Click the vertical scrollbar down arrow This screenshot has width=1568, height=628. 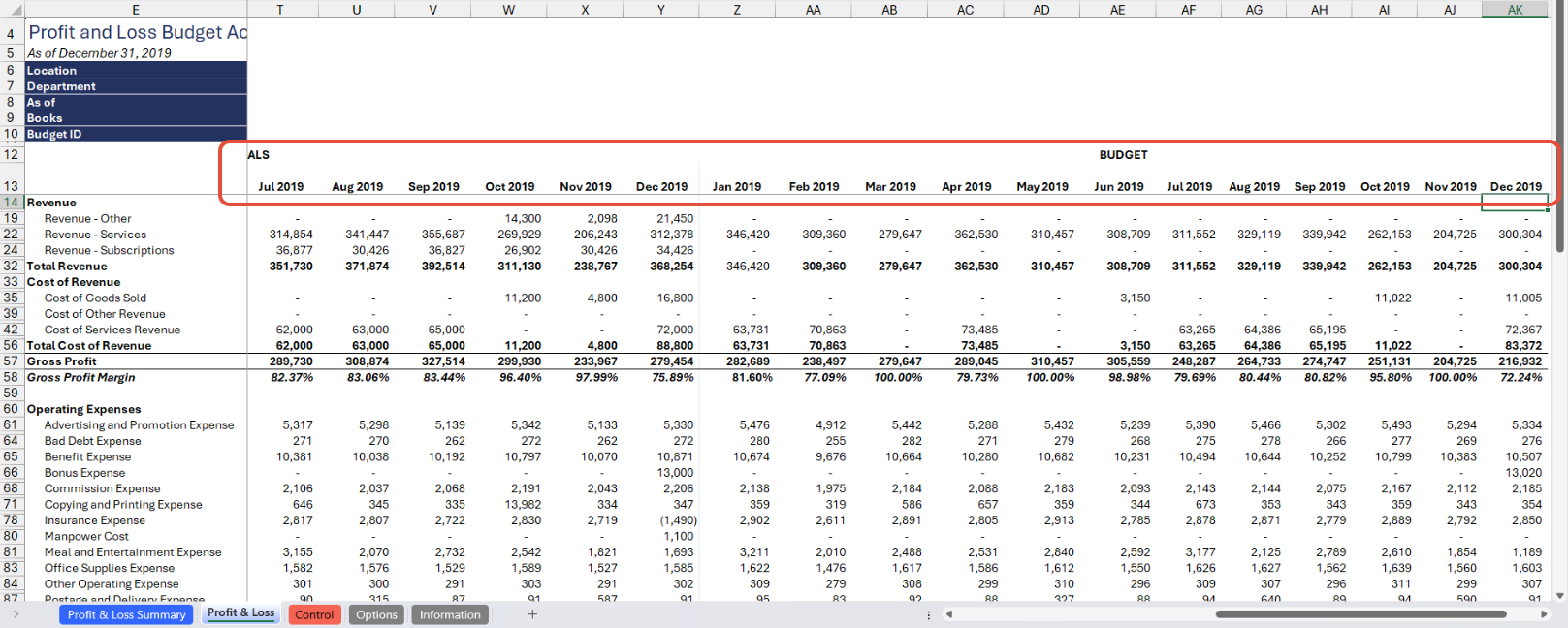point(1559,596)
